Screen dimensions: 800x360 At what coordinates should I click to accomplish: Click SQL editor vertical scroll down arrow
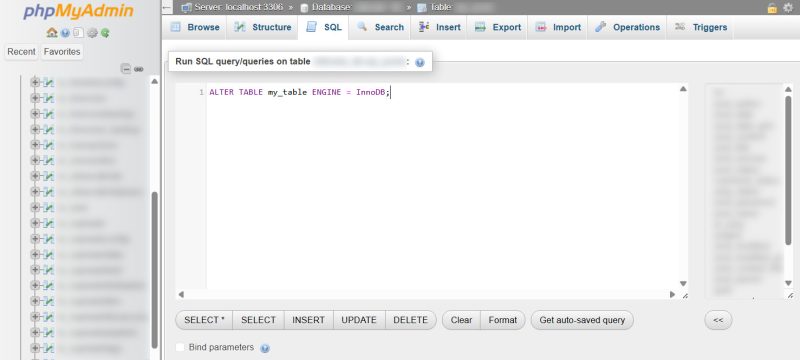[683, 284]
